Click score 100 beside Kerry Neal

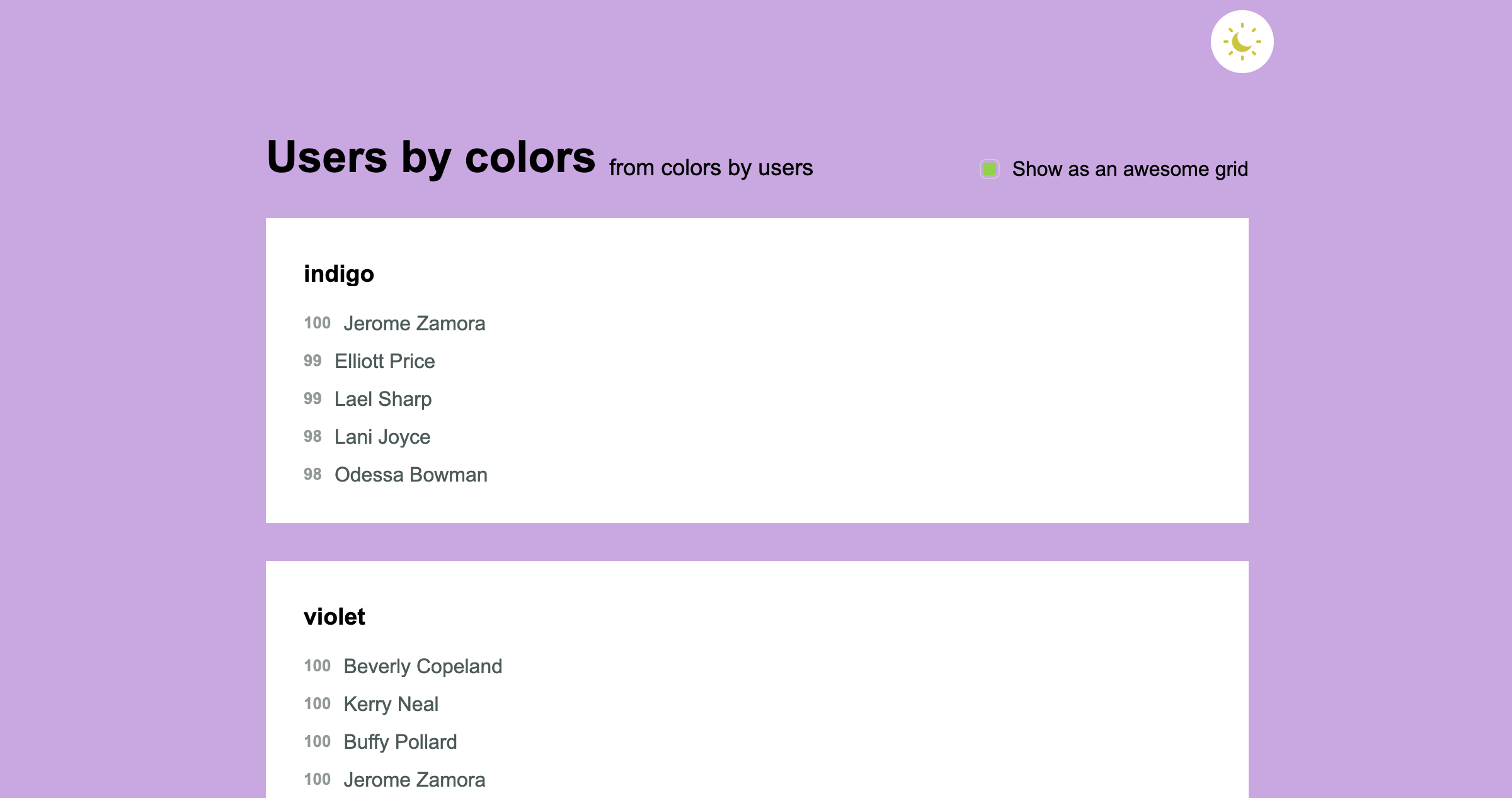317,704
